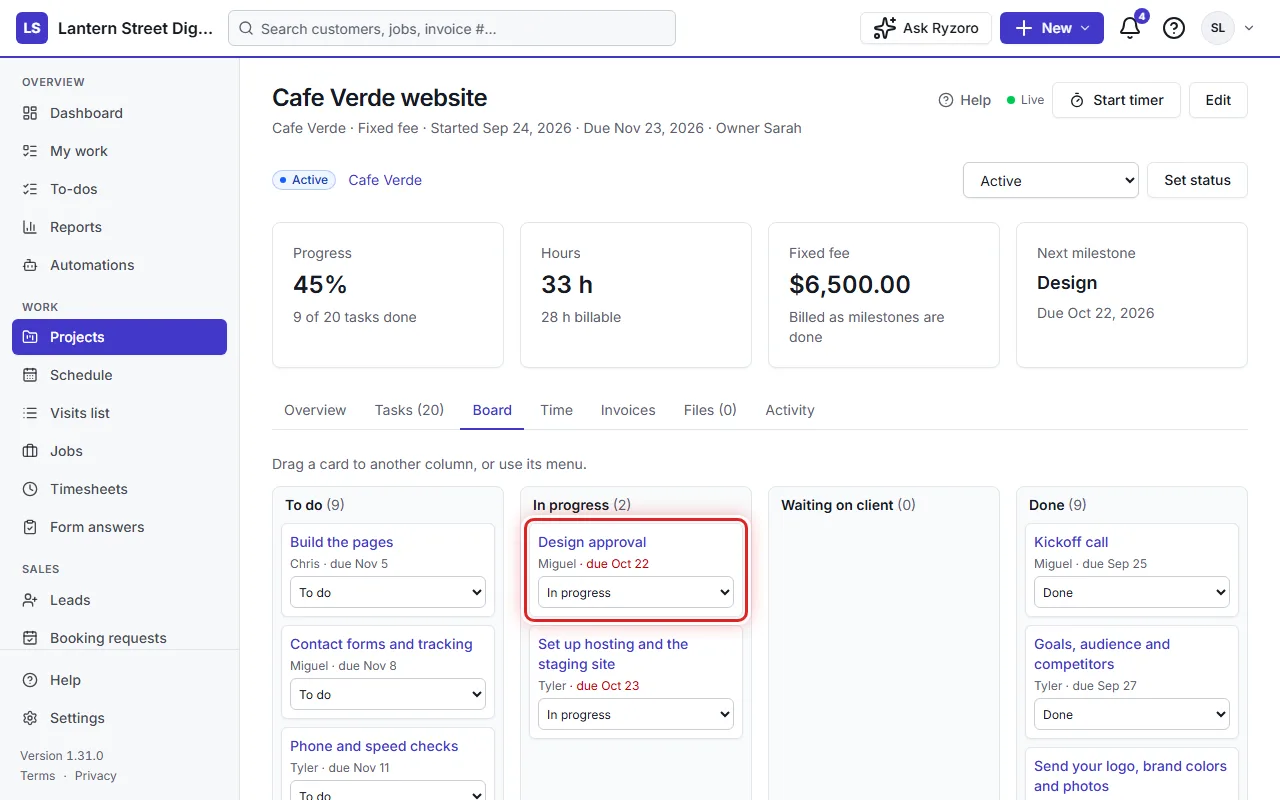Open Ask Ryzoro assistant
This screenshot has height=800, width=1280.
926,28
